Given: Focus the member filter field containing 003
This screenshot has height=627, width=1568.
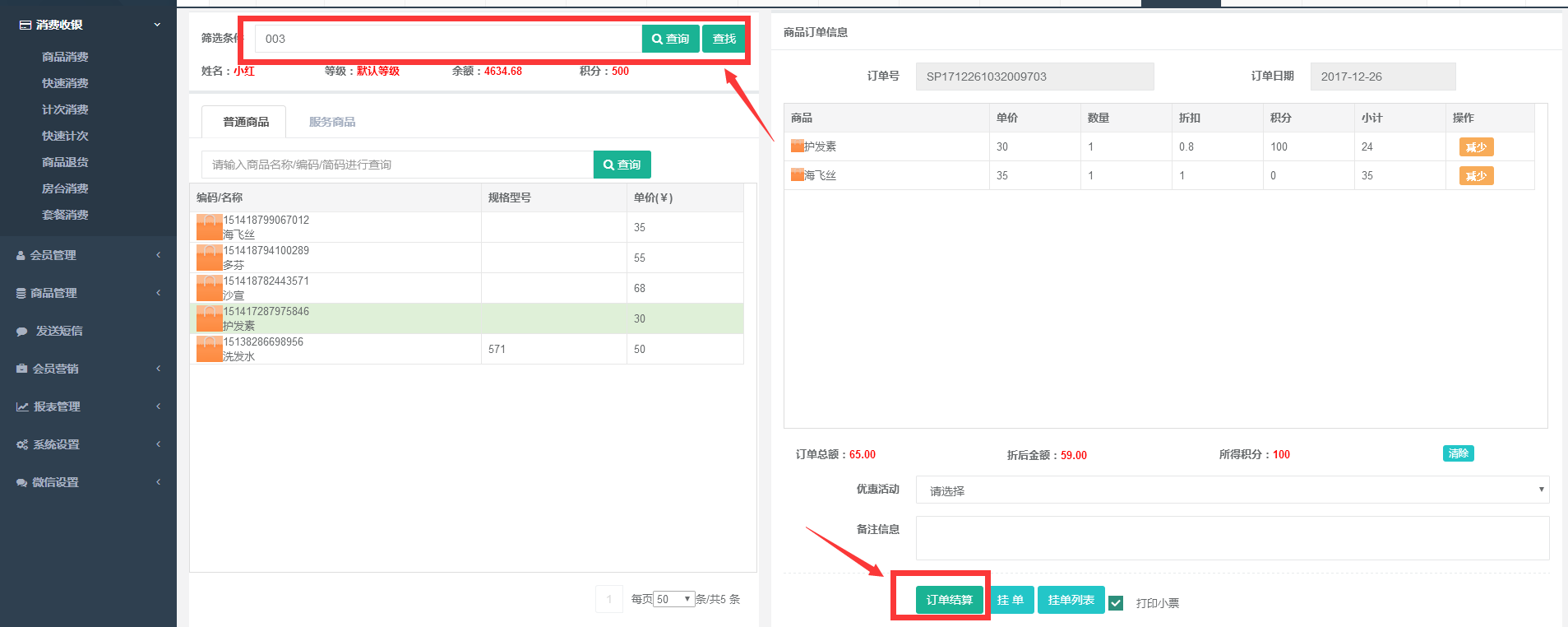Looking at the screenshot, I should pos(448,39).
